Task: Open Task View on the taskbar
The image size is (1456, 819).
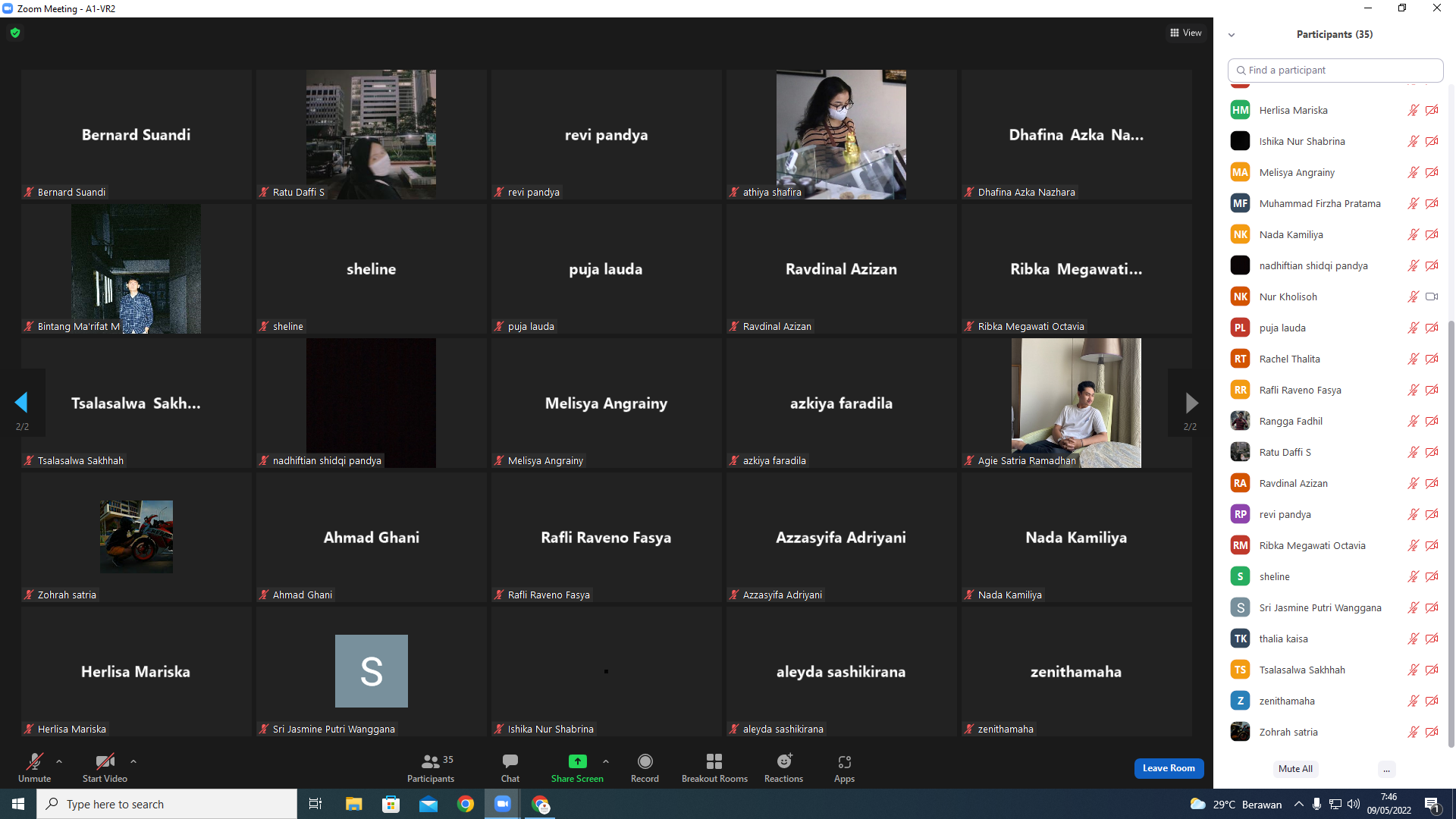Action: [x=315, y=804]
